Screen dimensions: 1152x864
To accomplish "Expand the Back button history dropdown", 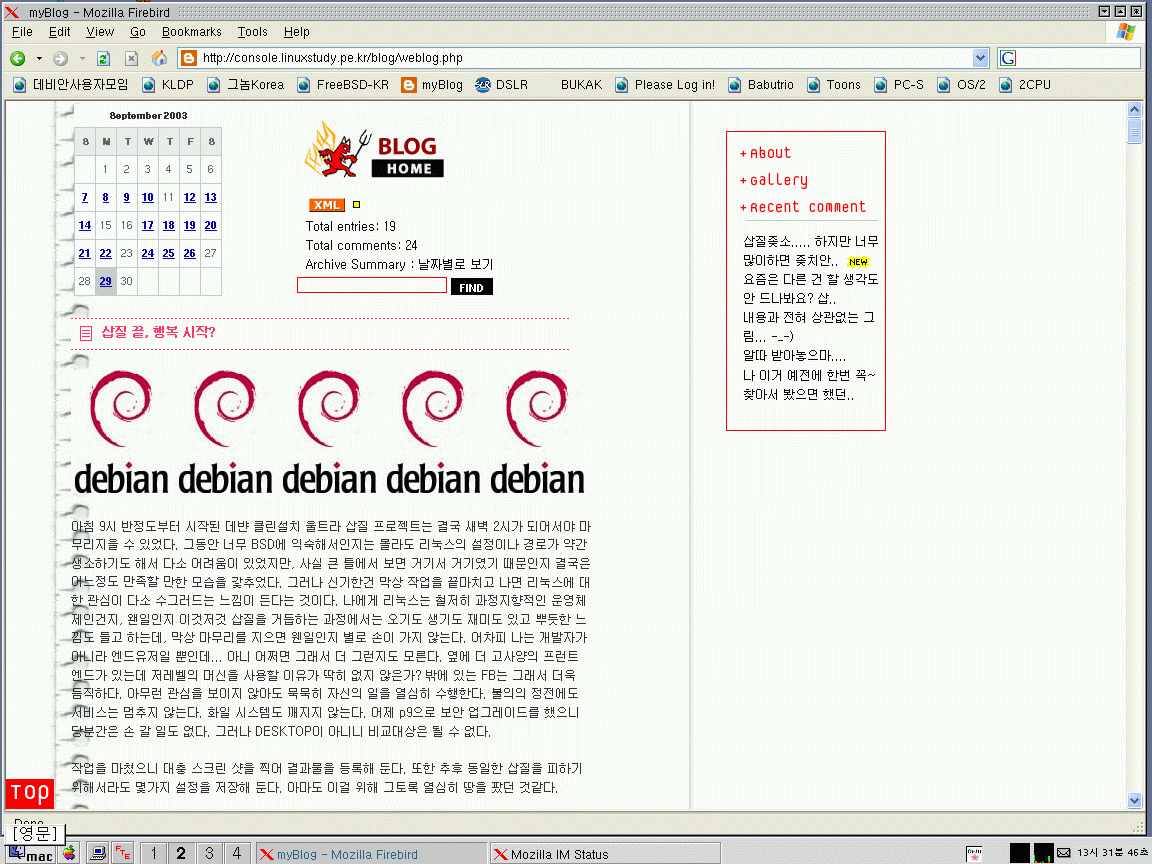I will 39,58.
